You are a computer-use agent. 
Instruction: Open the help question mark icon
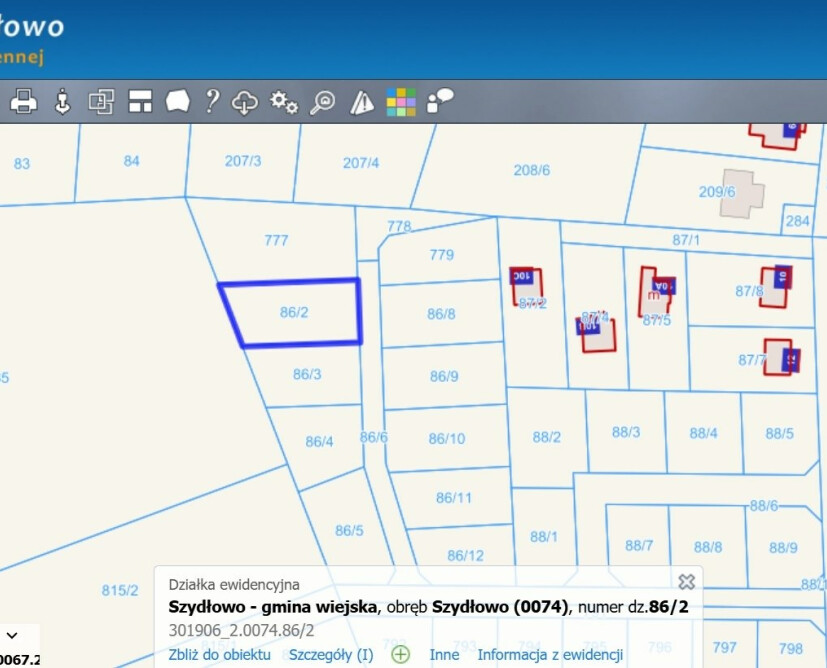[212, 101]
